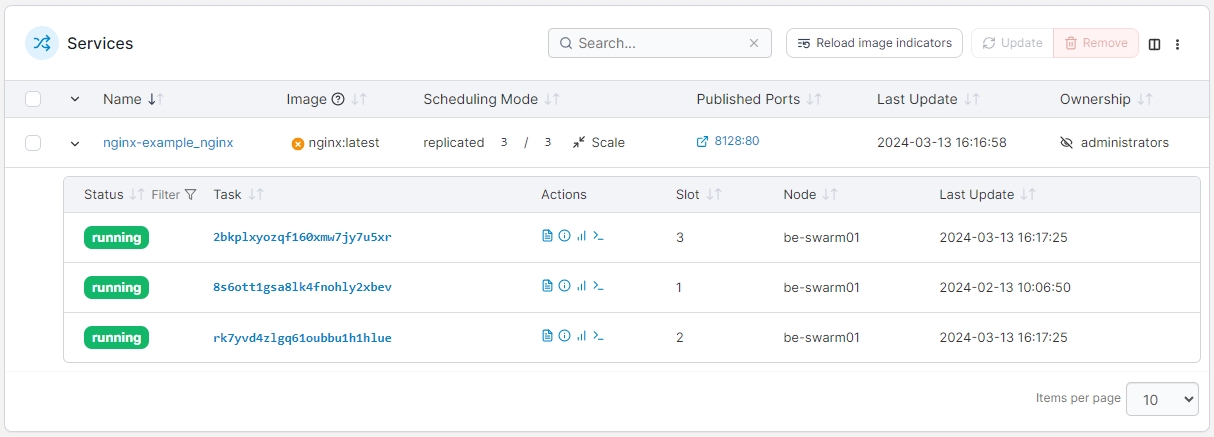Open console icon for task 8s6ott1gsa8lk4fnohly2xbev
This screenshot has width=1214, height=437.
coord(598,287)
